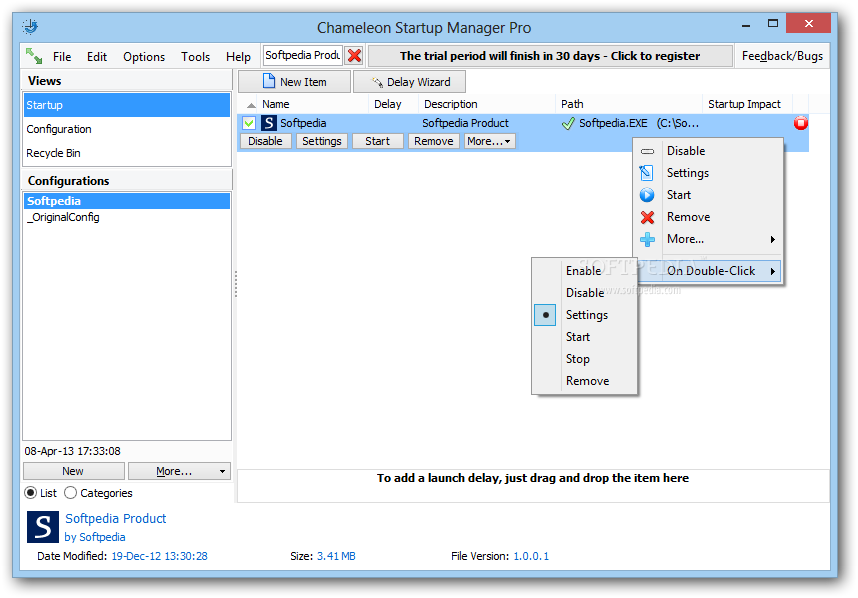Open the More... dropdown under Configurations

[x=179, y=471]
